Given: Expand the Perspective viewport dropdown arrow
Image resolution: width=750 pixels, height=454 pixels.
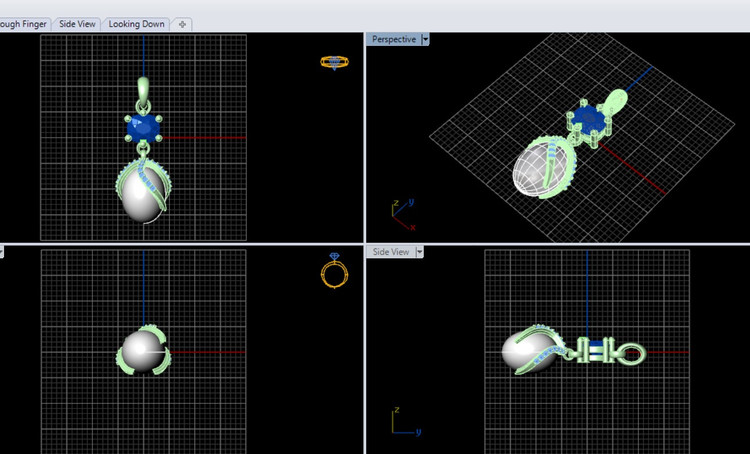Looking at the screenshot, I should point(426,39).
